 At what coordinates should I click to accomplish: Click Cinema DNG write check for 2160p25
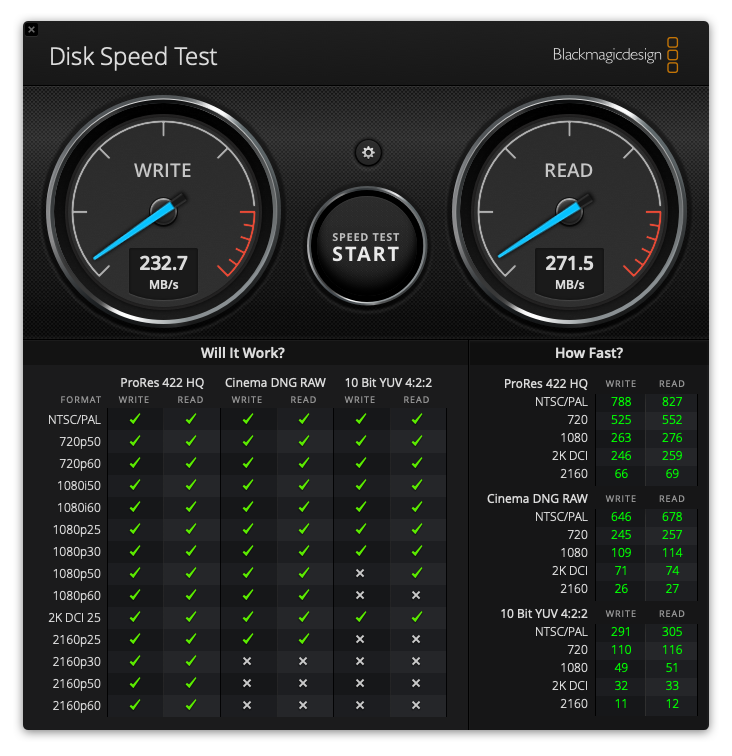248,639
